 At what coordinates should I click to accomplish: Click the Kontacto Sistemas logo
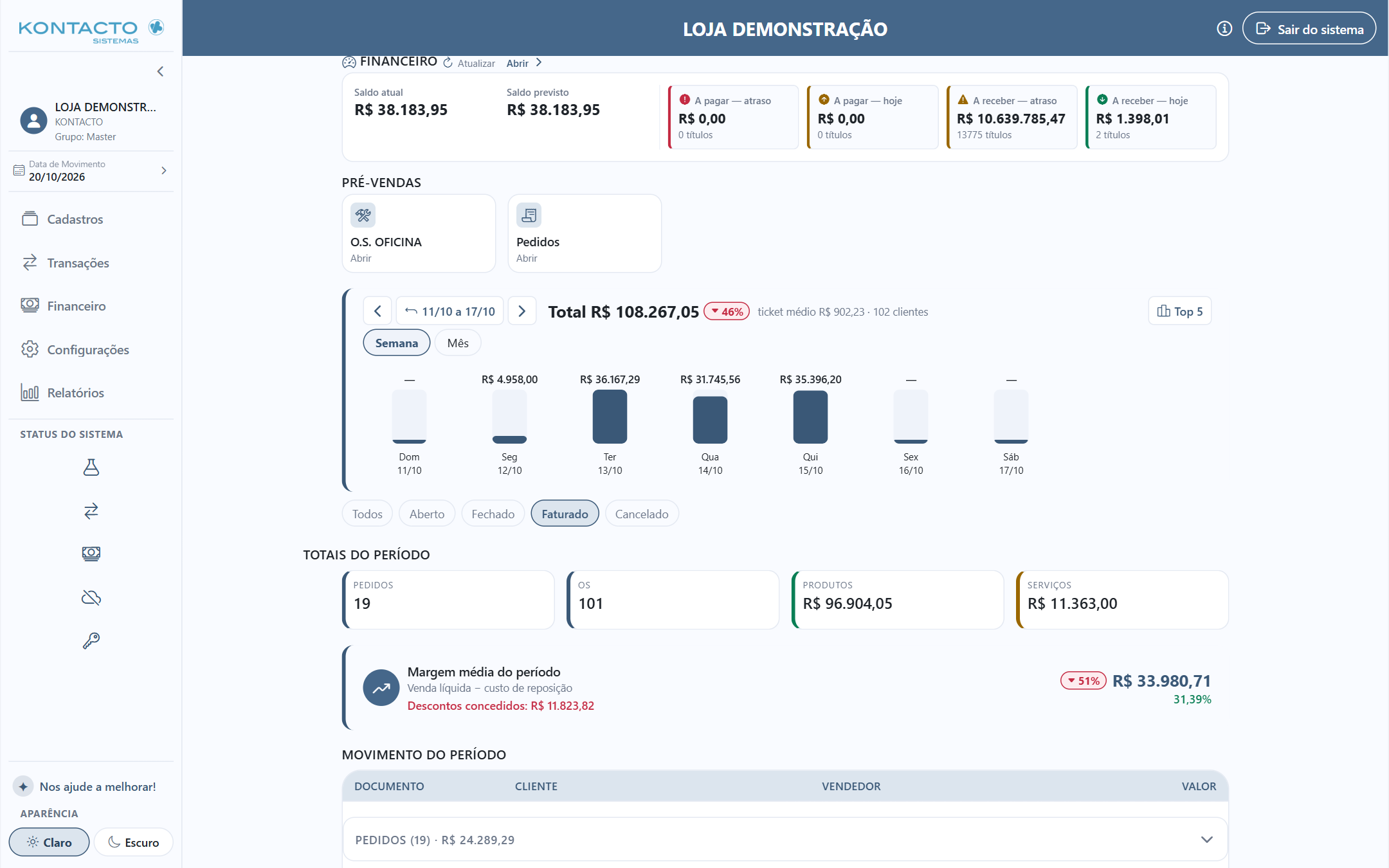tap(91, 30)
